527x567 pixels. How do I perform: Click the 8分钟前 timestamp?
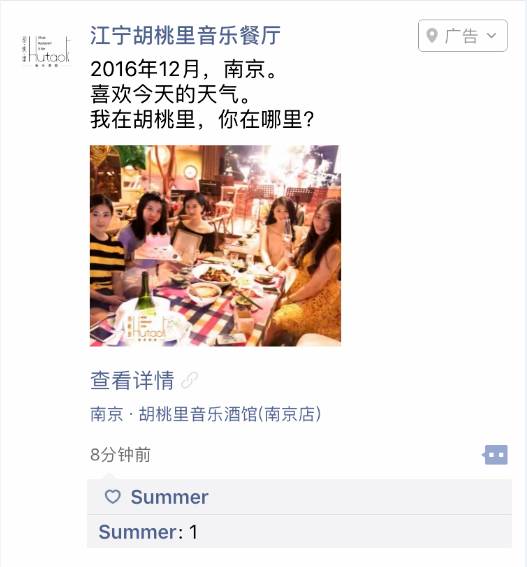(120, 455)
